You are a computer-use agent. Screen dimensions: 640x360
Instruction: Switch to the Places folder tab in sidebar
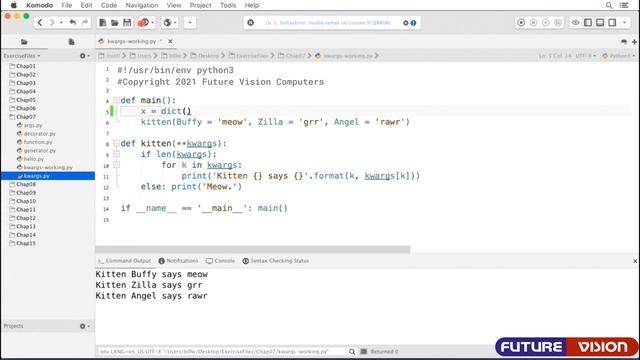pyautogui.click(x=24, y=42)
